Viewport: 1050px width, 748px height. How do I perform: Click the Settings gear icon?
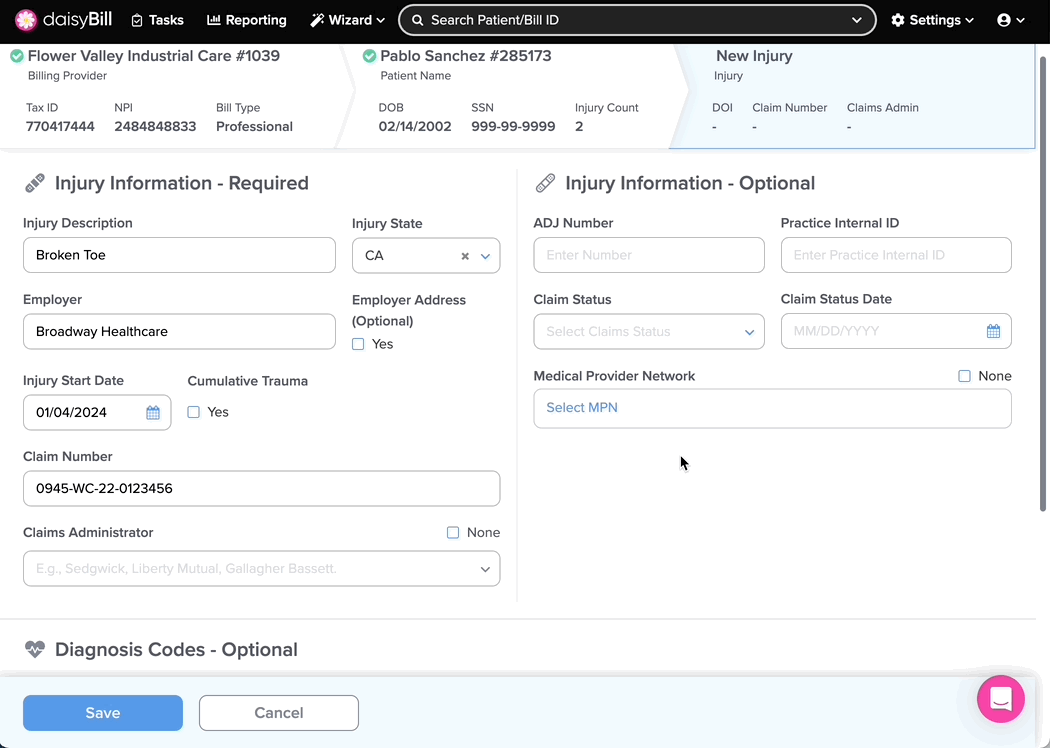898,20
